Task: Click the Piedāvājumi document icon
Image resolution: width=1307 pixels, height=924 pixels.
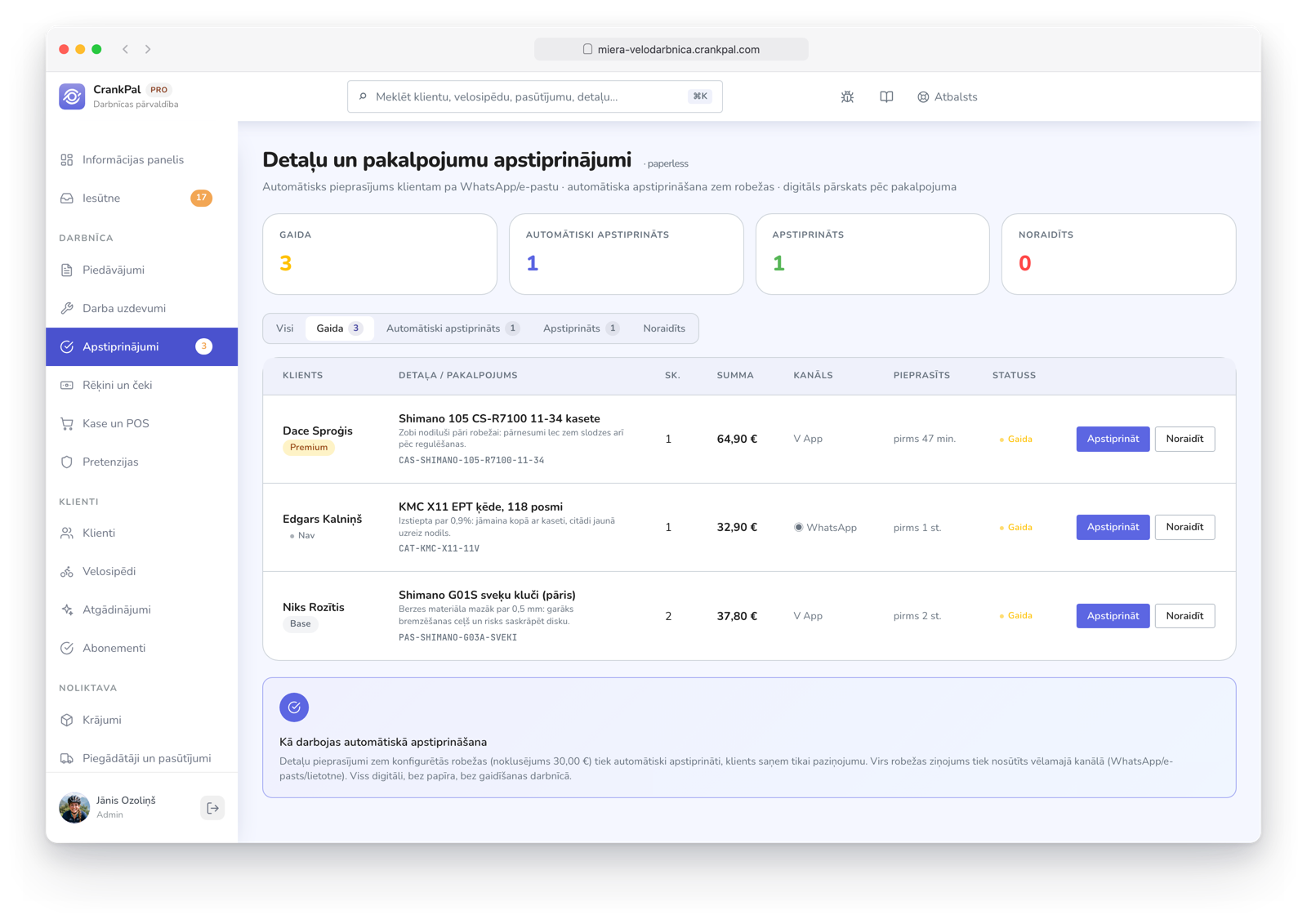Action: [67, 270]
